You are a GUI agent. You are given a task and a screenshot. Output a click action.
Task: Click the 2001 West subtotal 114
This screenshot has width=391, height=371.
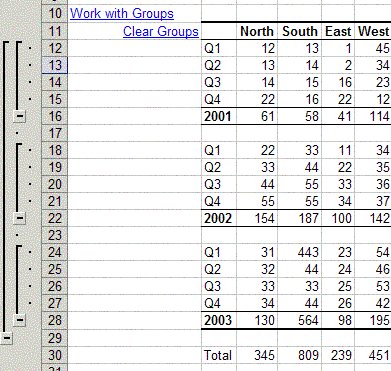373,116
